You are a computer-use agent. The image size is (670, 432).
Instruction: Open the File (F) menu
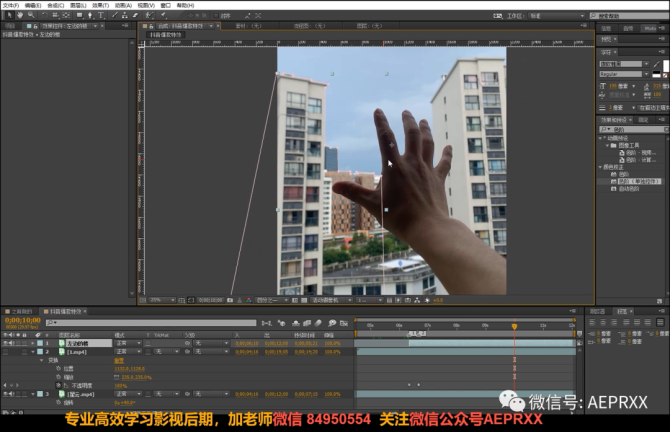tap(11, 5)
